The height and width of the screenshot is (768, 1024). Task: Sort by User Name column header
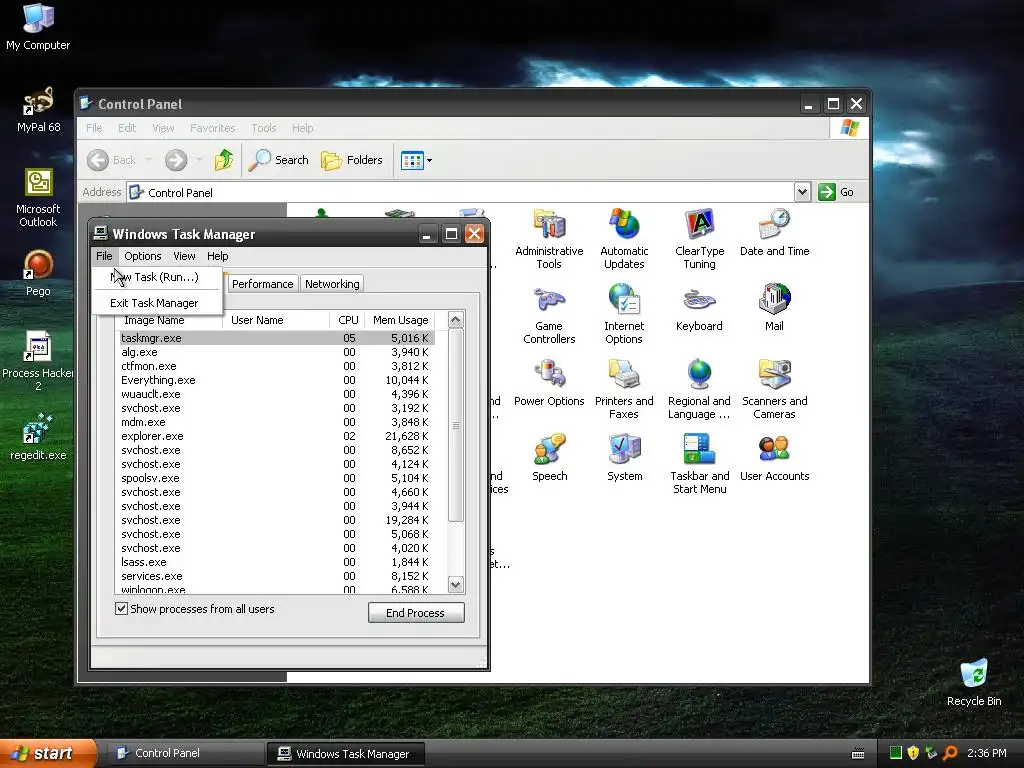point(276,320)
